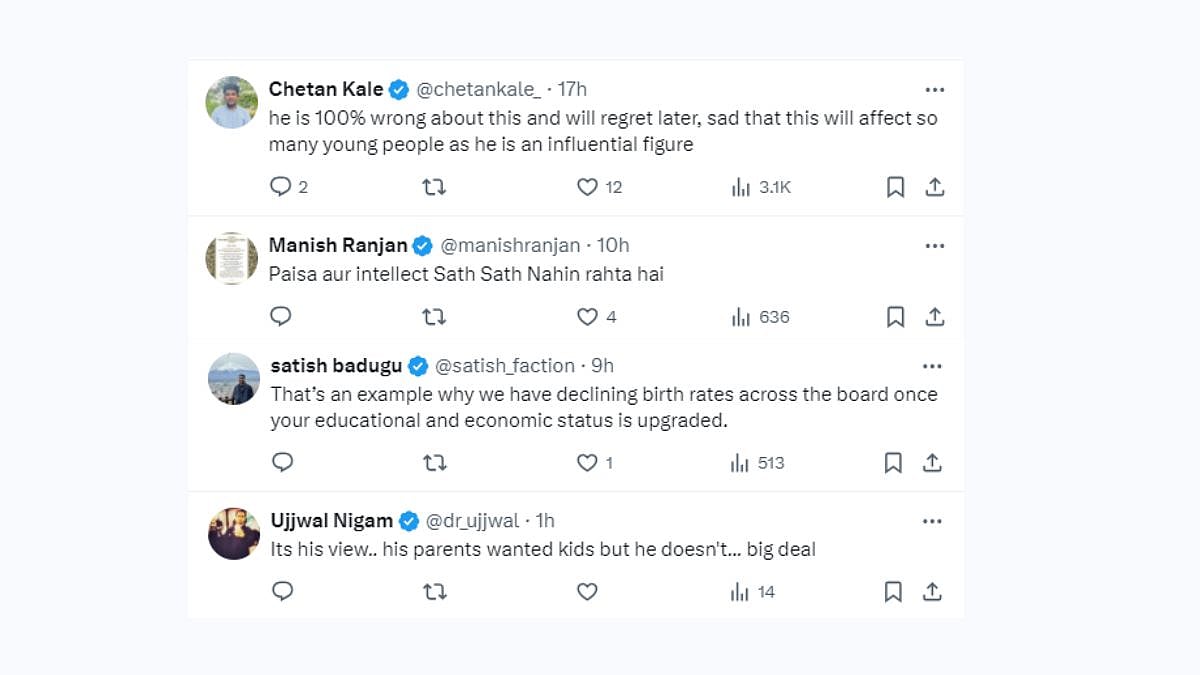Share Manish Ranjan's tweet
1200x675 pixels.
(934, 317)
